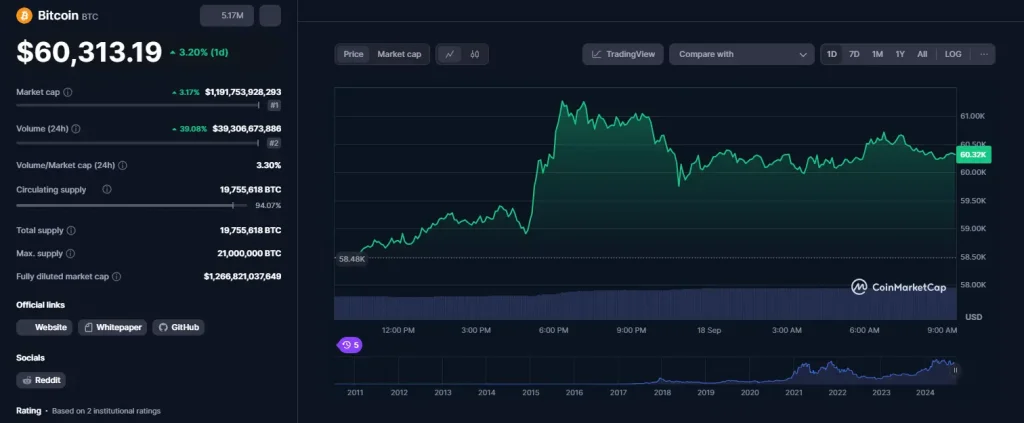1024x423 pixels.
Task: Show Circulating supply info icon
Action: pos(107,189)
